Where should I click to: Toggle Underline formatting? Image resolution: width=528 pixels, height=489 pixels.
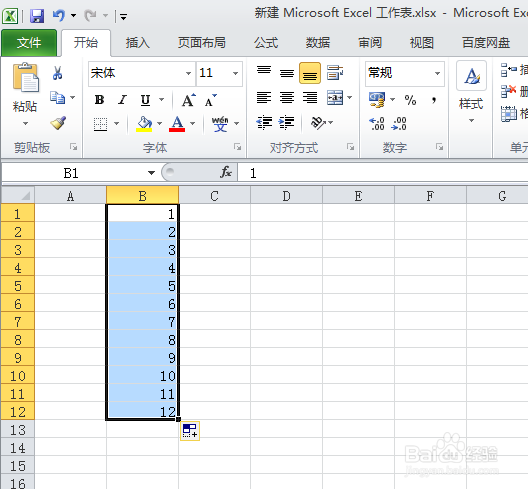(x=145, y=100)
